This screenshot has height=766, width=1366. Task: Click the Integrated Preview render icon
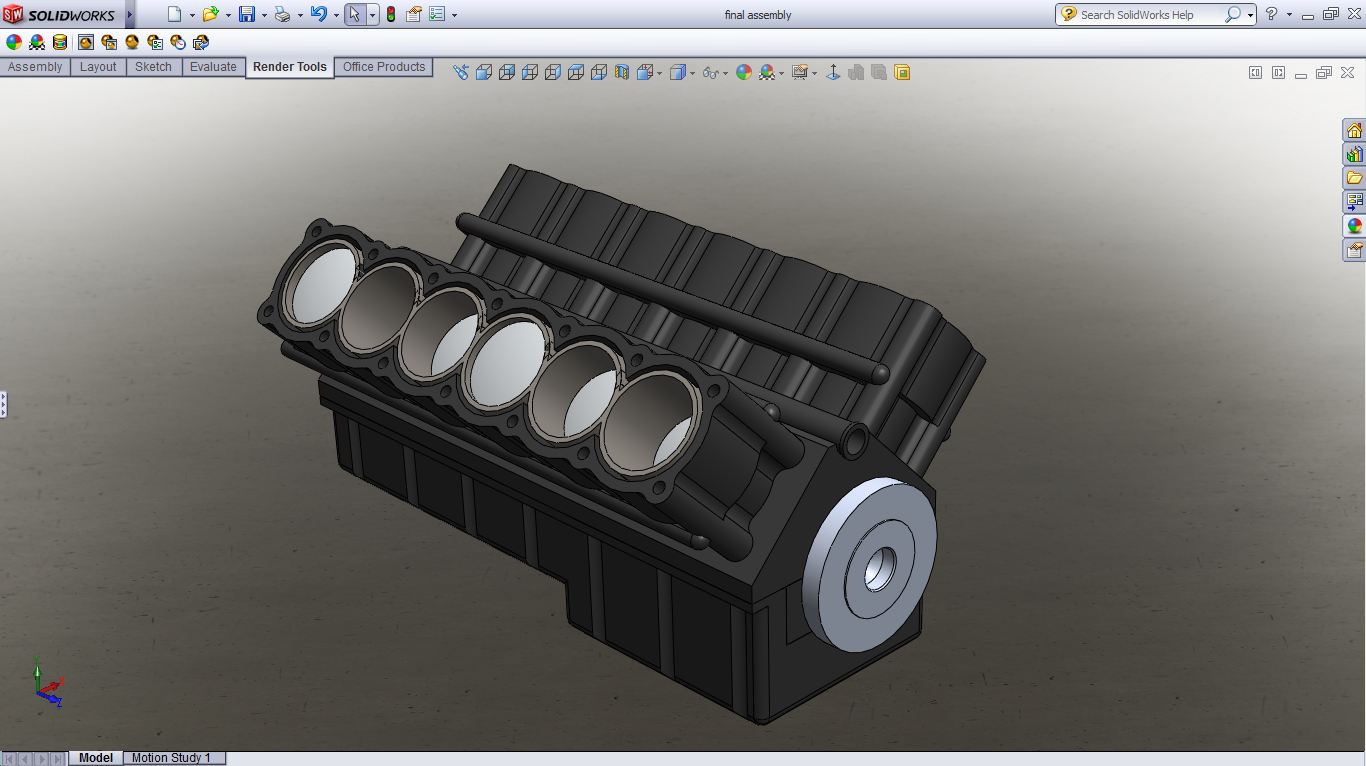[86, 42]
